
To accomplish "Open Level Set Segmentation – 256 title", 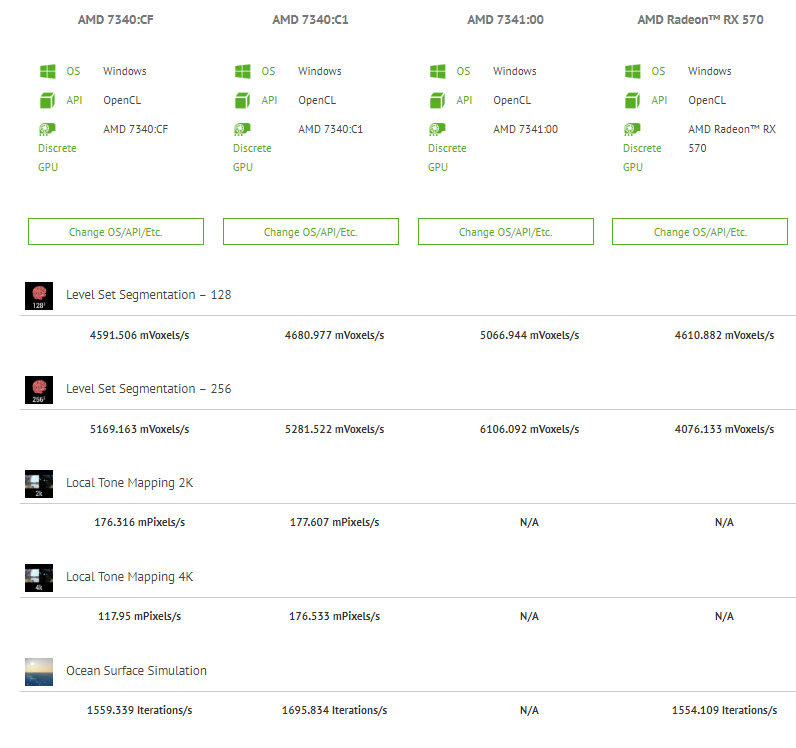I will tap(149, 389).
